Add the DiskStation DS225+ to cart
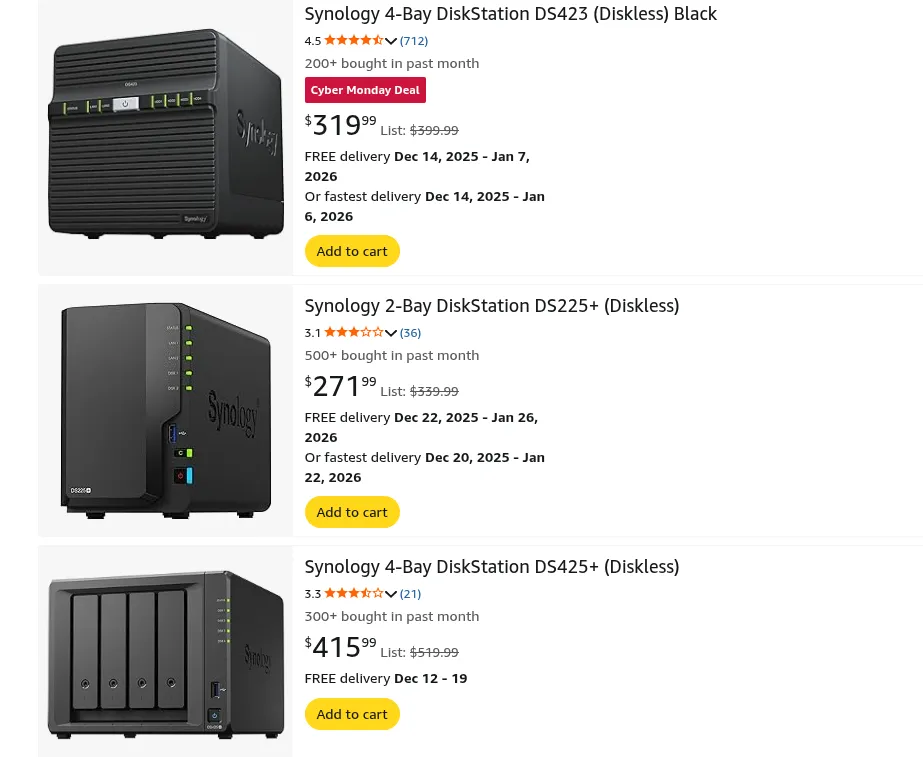Screen dimensions: 923x757 pyautogui.click(x=351, y=511)
